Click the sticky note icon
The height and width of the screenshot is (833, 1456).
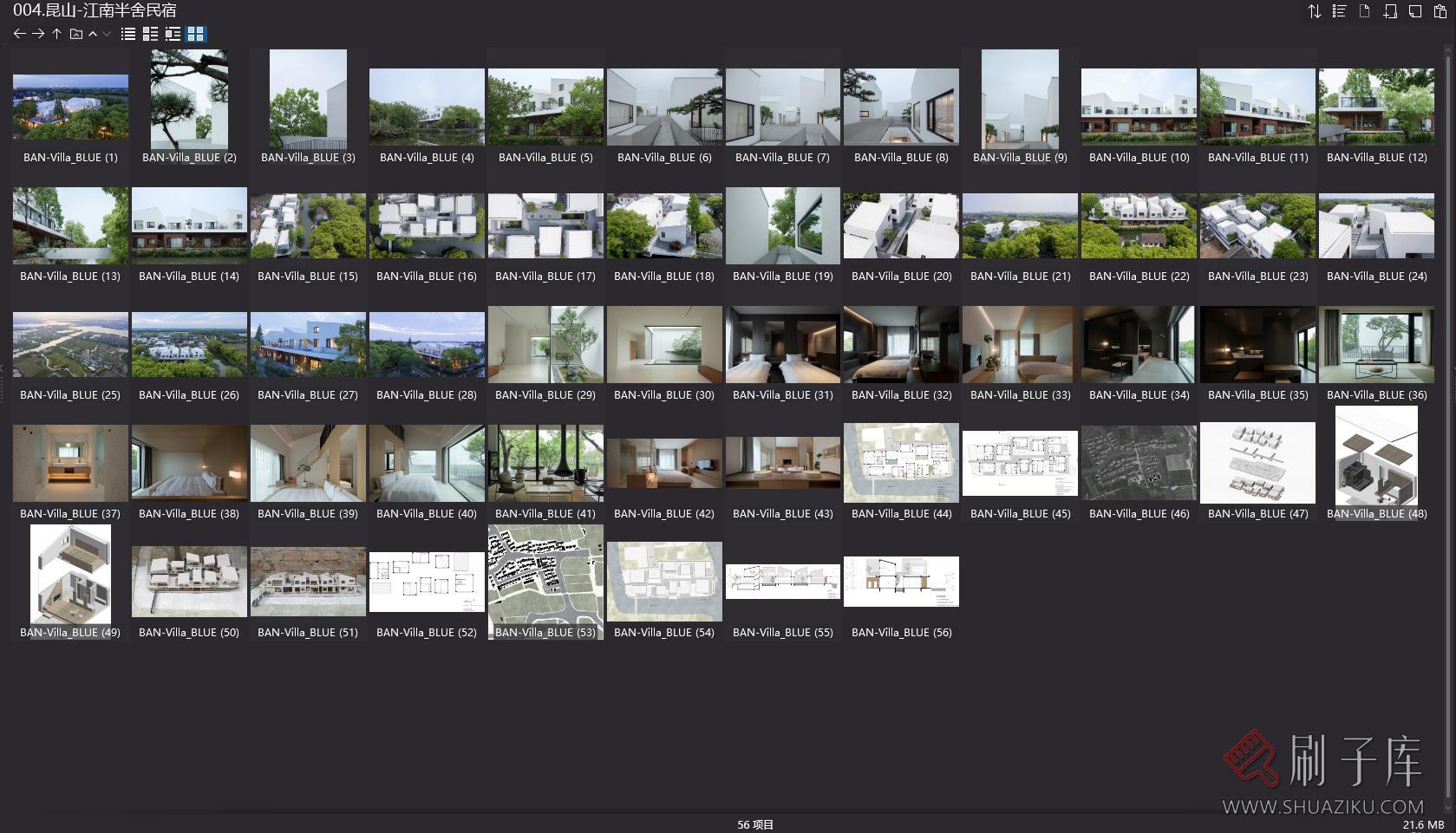pyautogui.click(x=1415, y=11)
